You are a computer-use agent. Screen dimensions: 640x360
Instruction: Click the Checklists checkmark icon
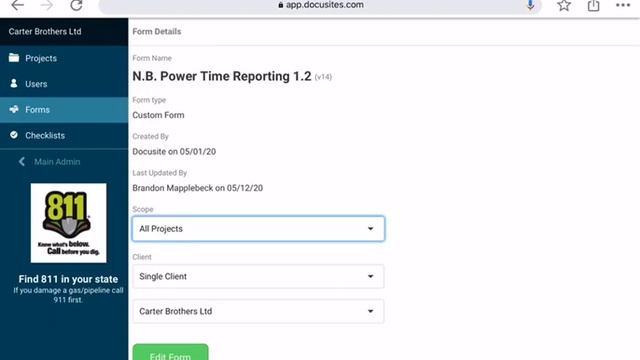tap(14, 135)
